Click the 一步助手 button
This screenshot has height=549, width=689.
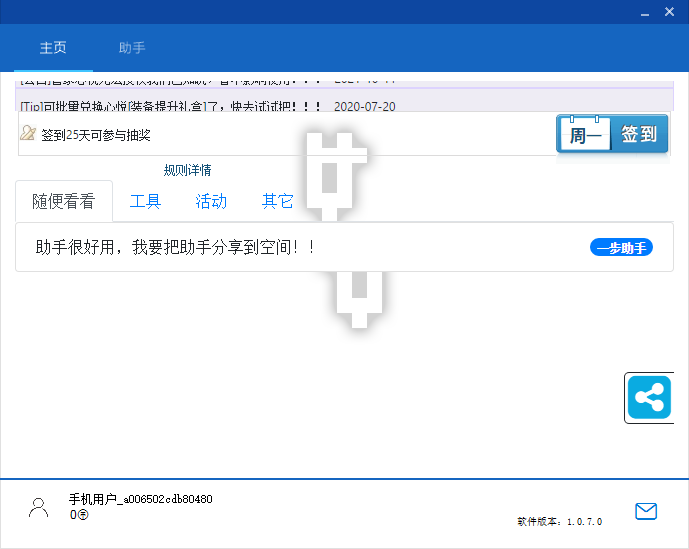coord(621,247)
